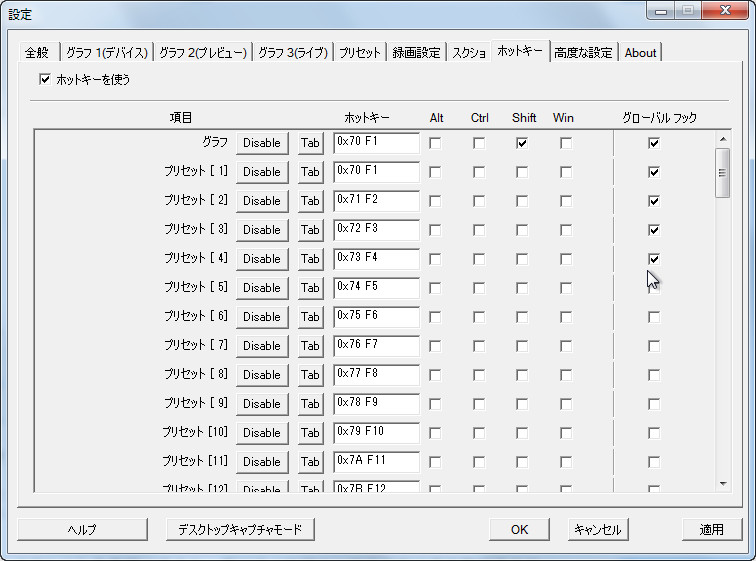The width and height of the screenshot is (756, 561).
Task: Enable global hook for プリセット [11]
Action: [654, 462]
